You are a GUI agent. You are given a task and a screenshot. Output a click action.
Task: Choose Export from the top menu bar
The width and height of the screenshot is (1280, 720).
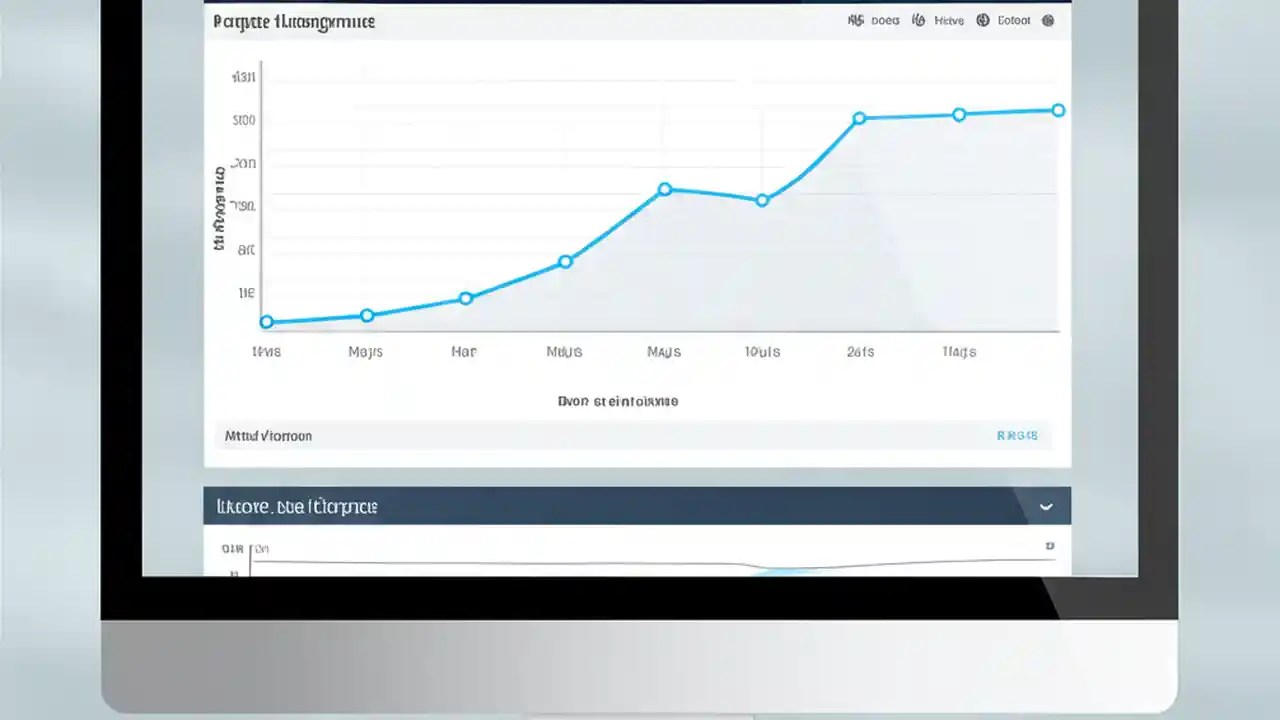click(1013, 20)
